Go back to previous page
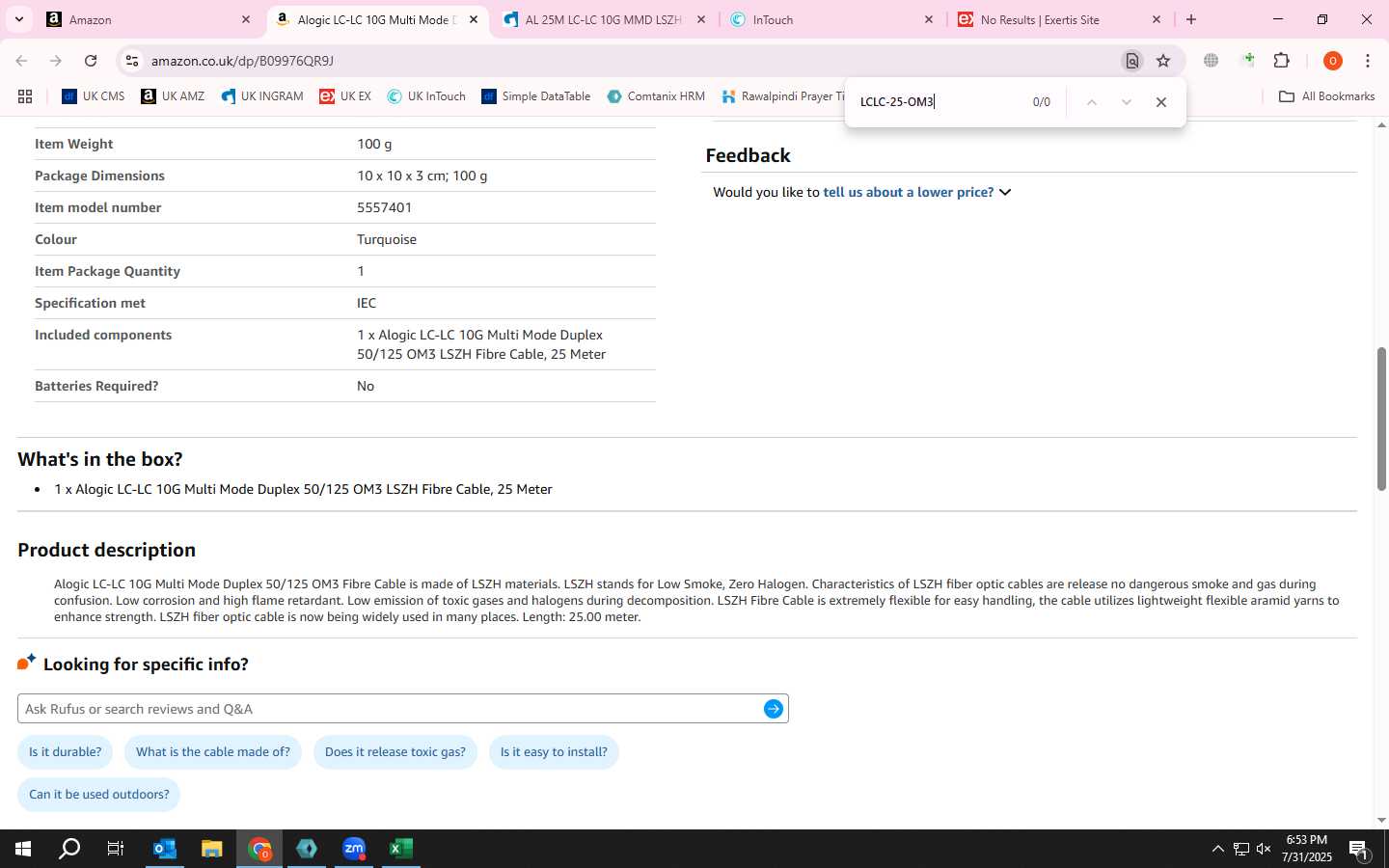The image size is (1389, 868). coord(21,61)
